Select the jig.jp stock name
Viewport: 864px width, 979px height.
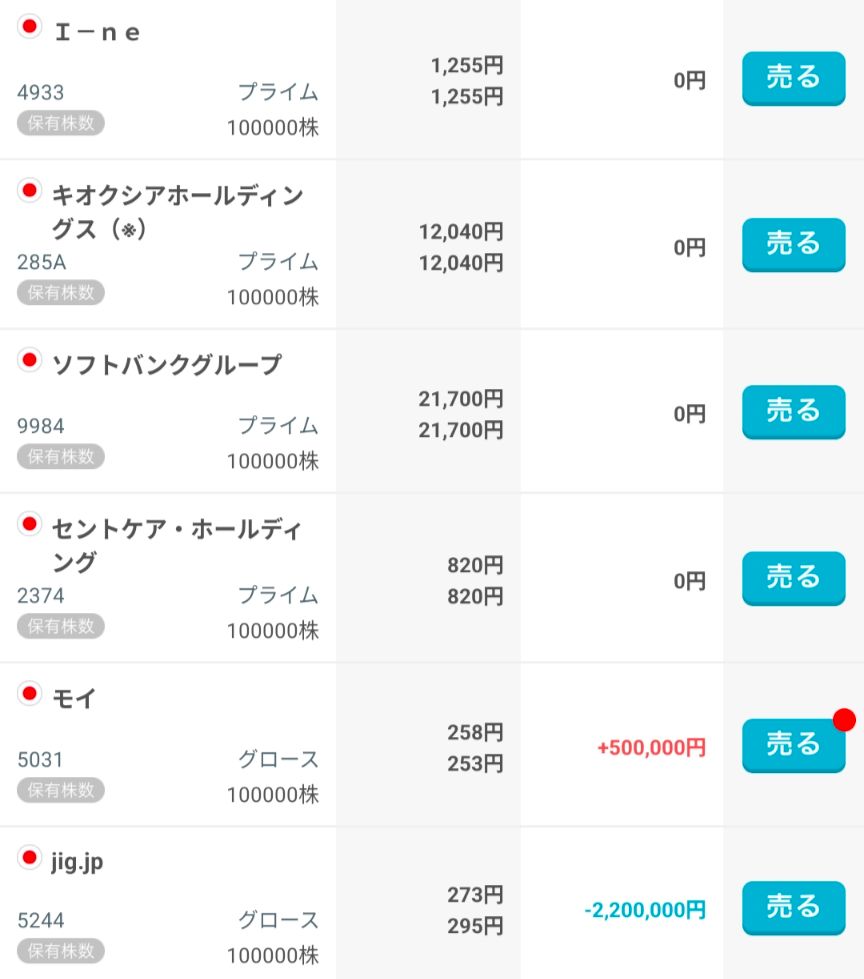[x=77, y=862]
